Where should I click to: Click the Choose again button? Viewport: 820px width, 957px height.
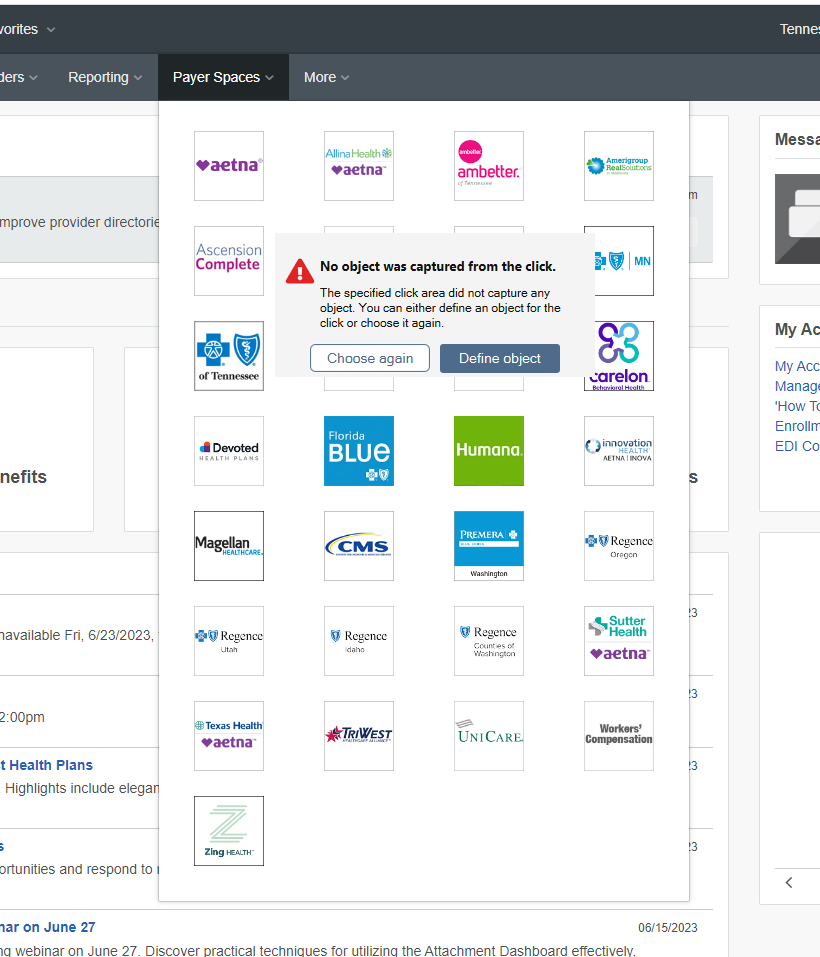[x=370, y=358]
